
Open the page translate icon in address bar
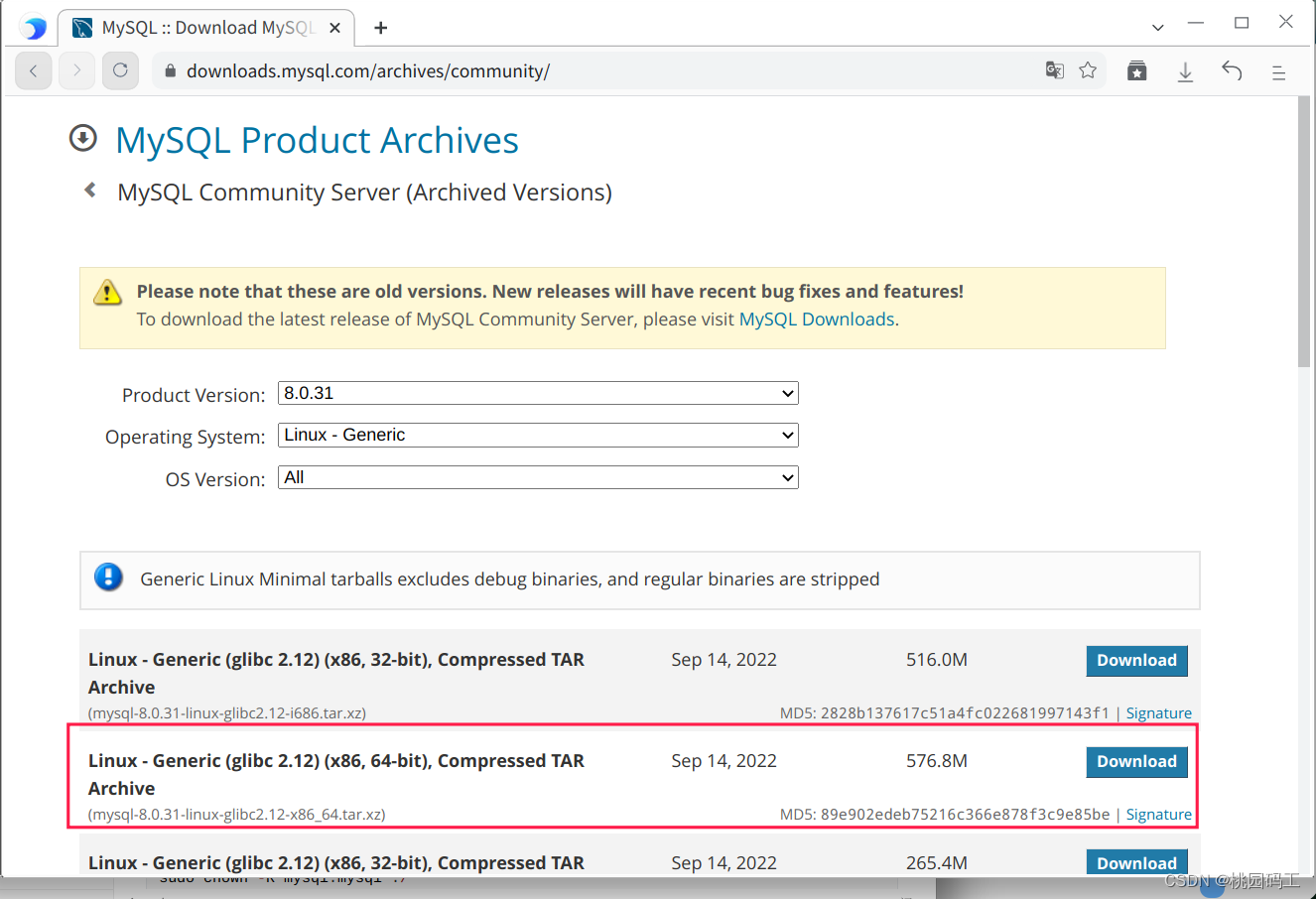pyautogui.click(x=1055, y=70)
